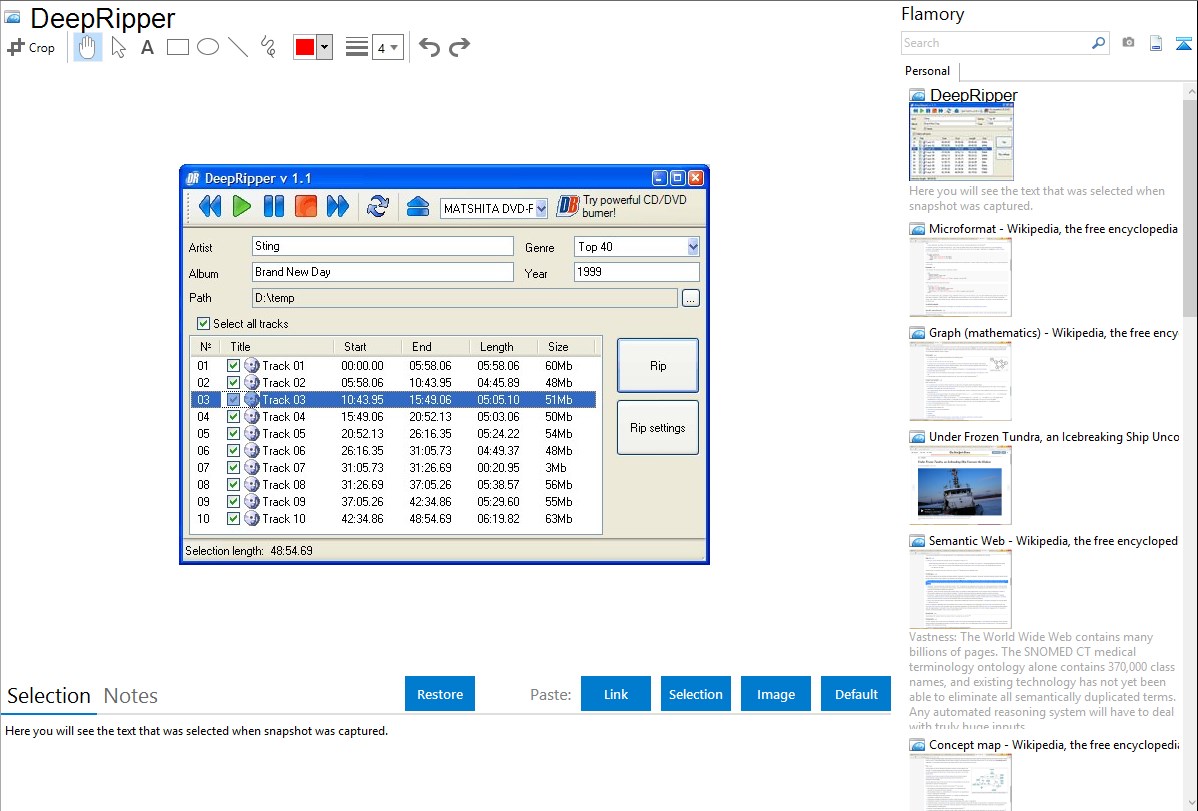Click the Restore button
This screenshot has height=811, width=1198.
440,694
